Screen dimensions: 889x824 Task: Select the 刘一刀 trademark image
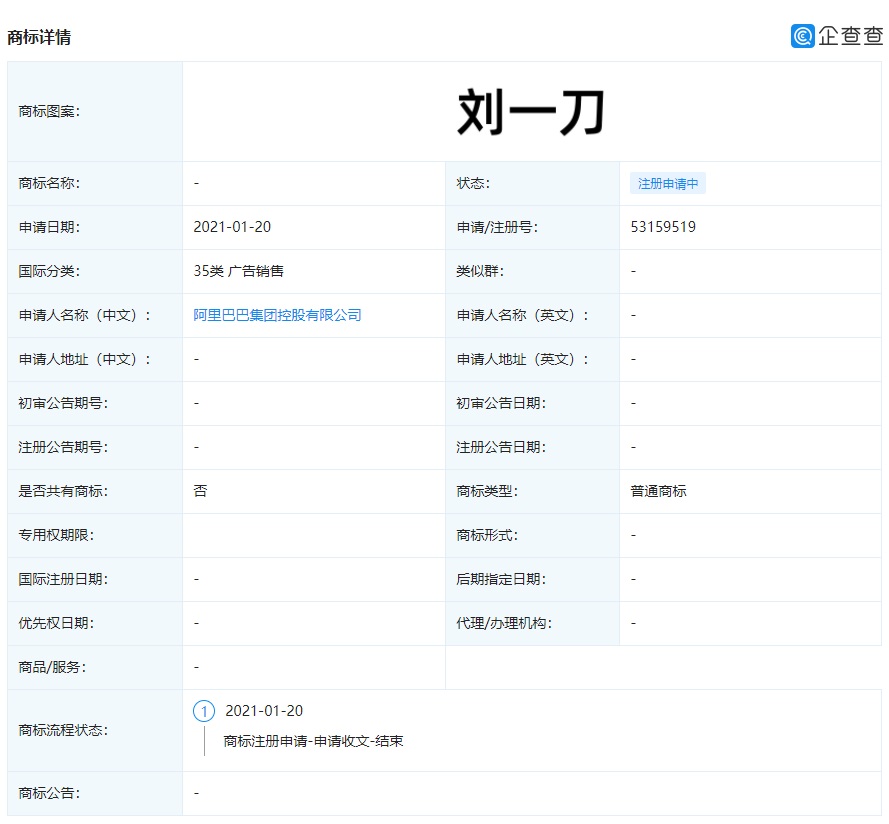coord(531,112)
